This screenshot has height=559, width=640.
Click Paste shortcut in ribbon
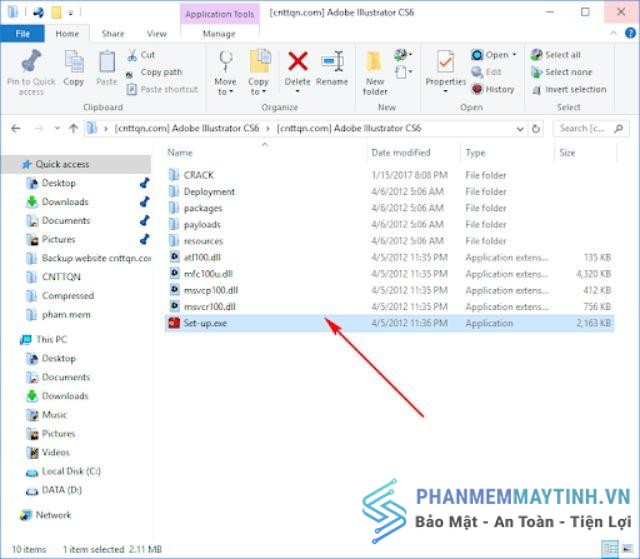click(162, 89)
